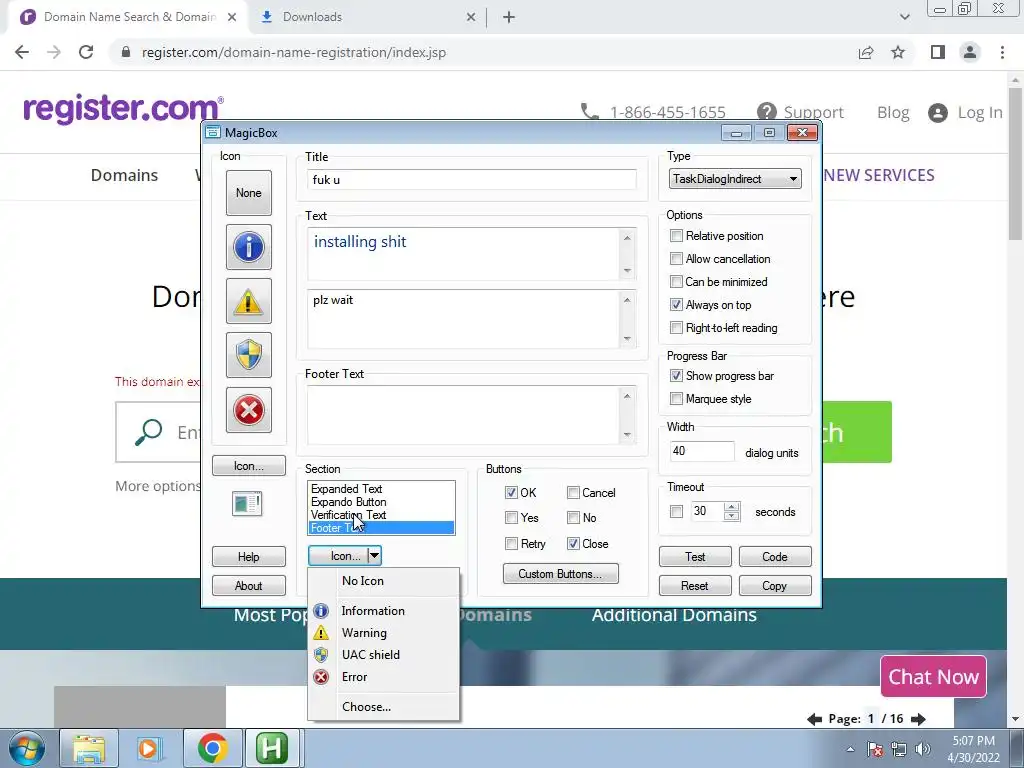Uncheck Always on top
The image size is (1024, 768).
coord(677,305)
